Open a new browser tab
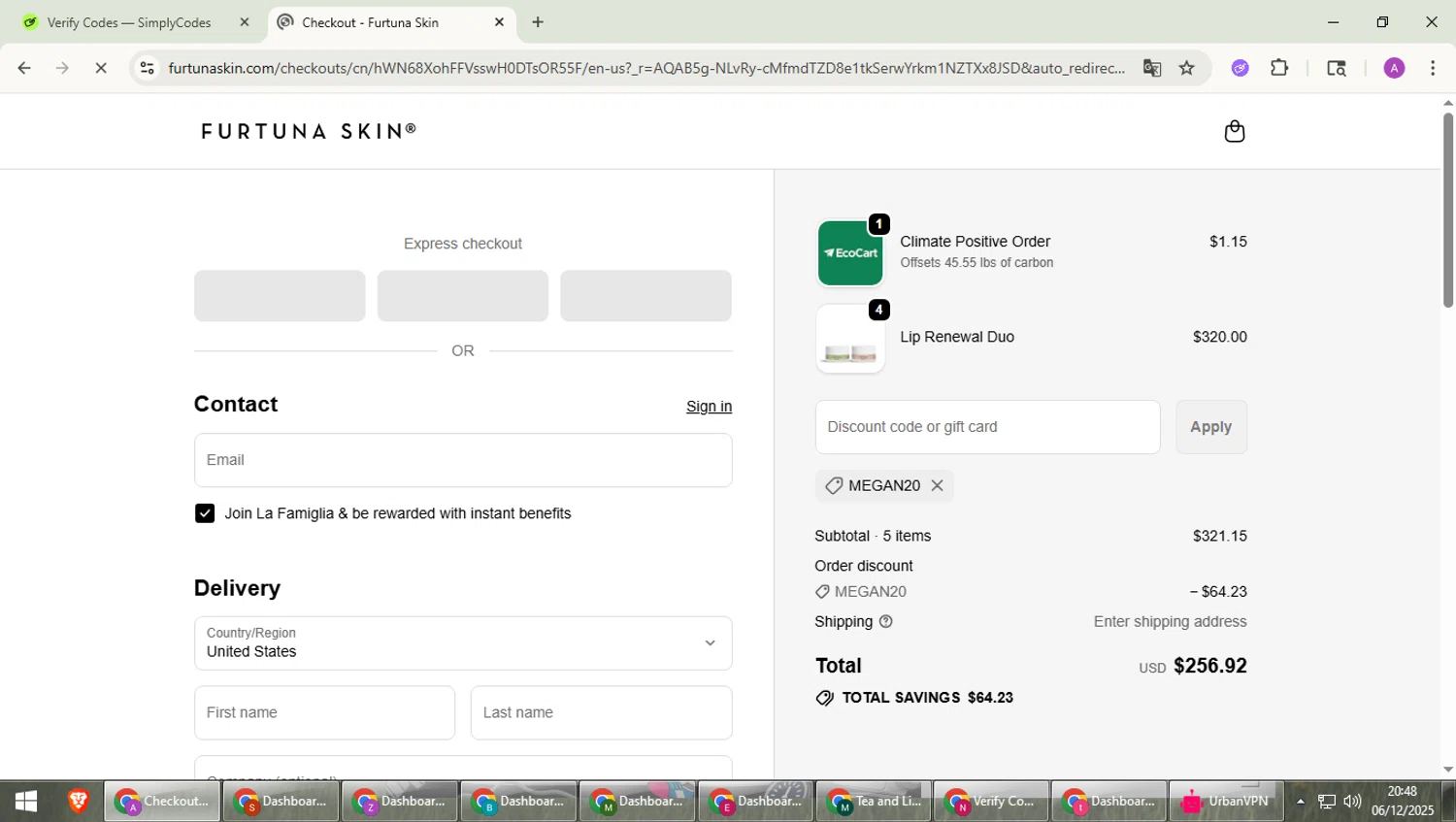The width and height of the screenshot is (1456, 822). [538, 22]
